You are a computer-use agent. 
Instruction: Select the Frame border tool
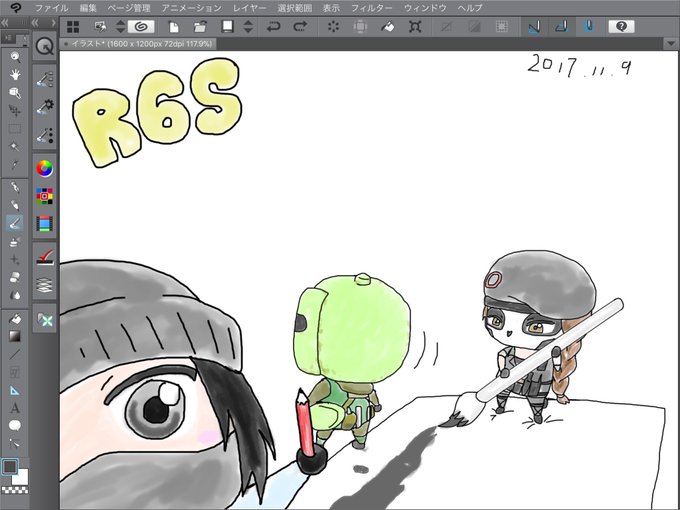coord(15,373)
